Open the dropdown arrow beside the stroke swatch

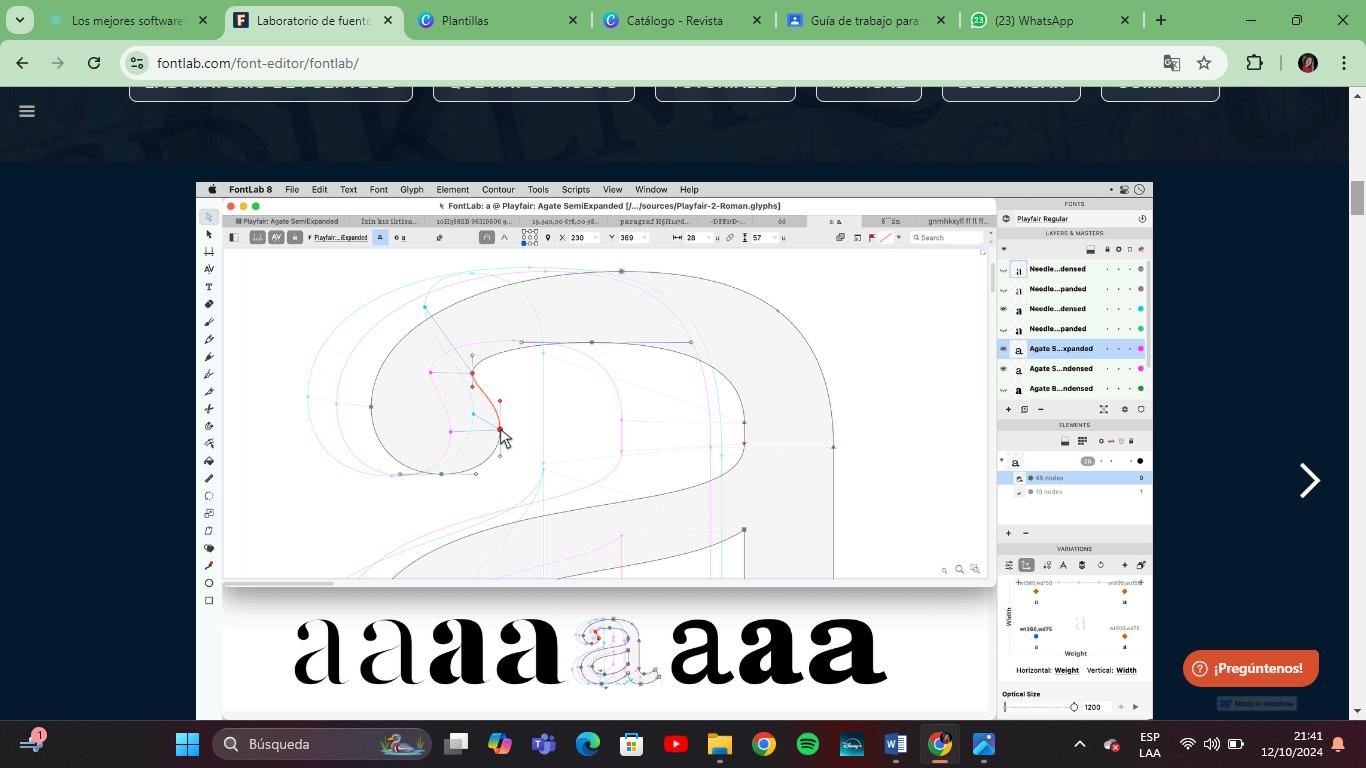tap(898, 238)
